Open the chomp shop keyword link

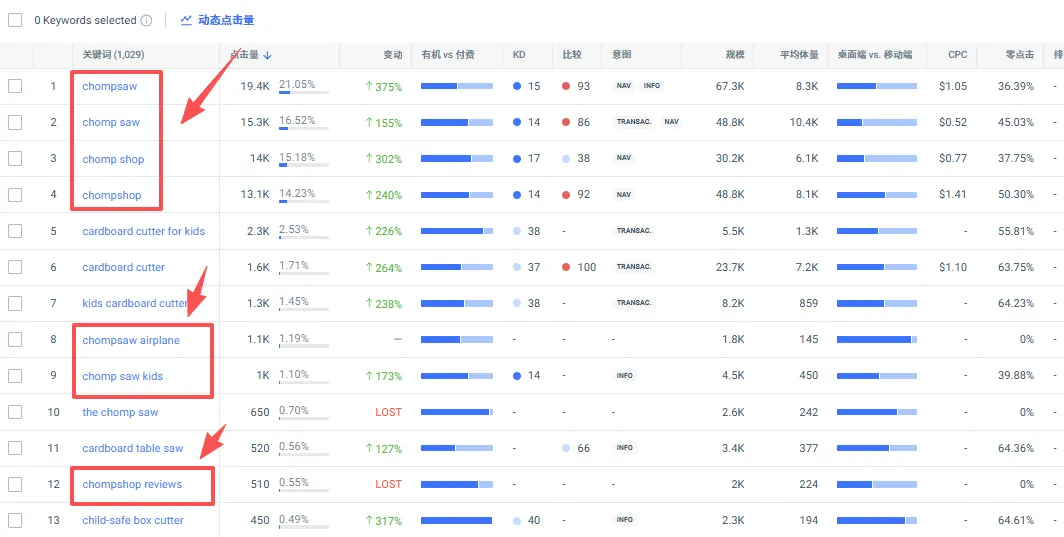pyautogui.click(x=113, y=159)
